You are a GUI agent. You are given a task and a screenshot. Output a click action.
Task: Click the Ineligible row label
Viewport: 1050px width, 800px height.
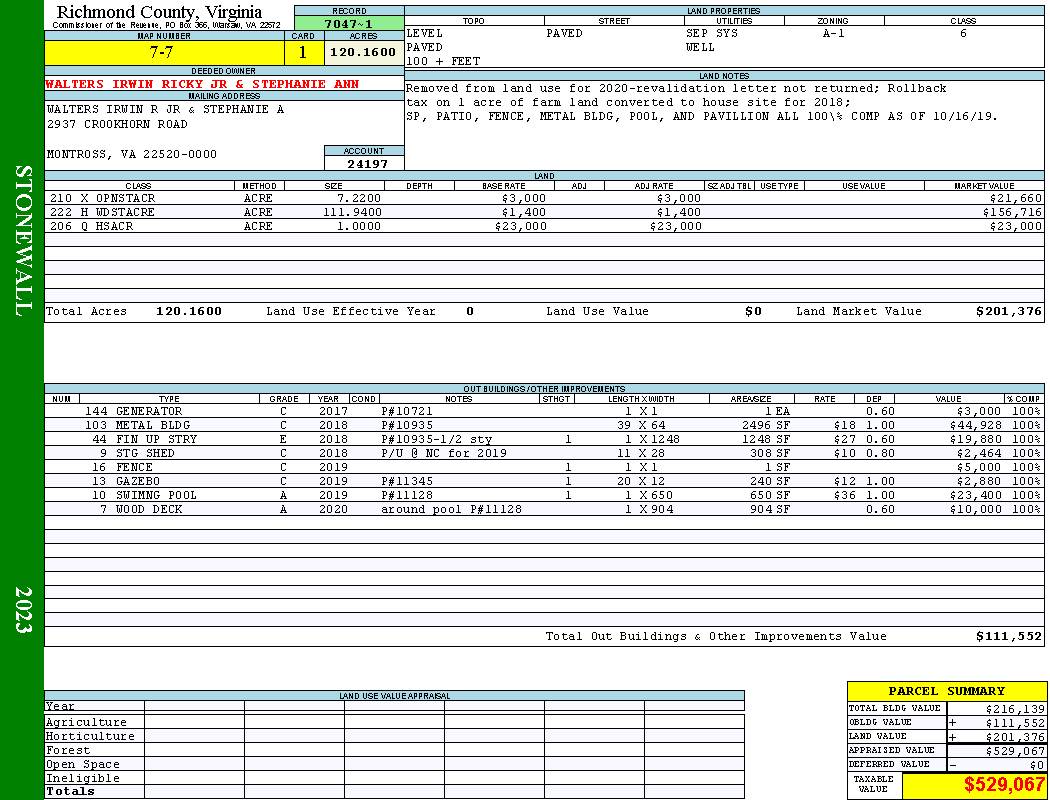(x=82, y=779)
